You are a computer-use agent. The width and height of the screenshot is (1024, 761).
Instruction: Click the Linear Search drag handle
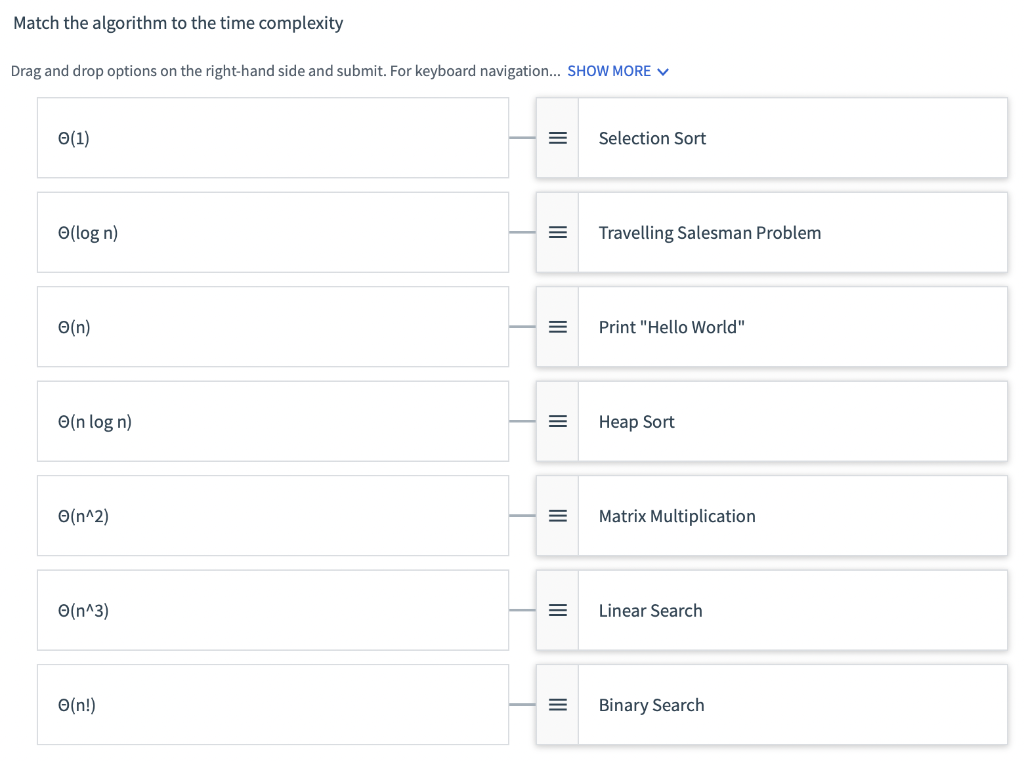pyautogui.click(x=557, y=610)
